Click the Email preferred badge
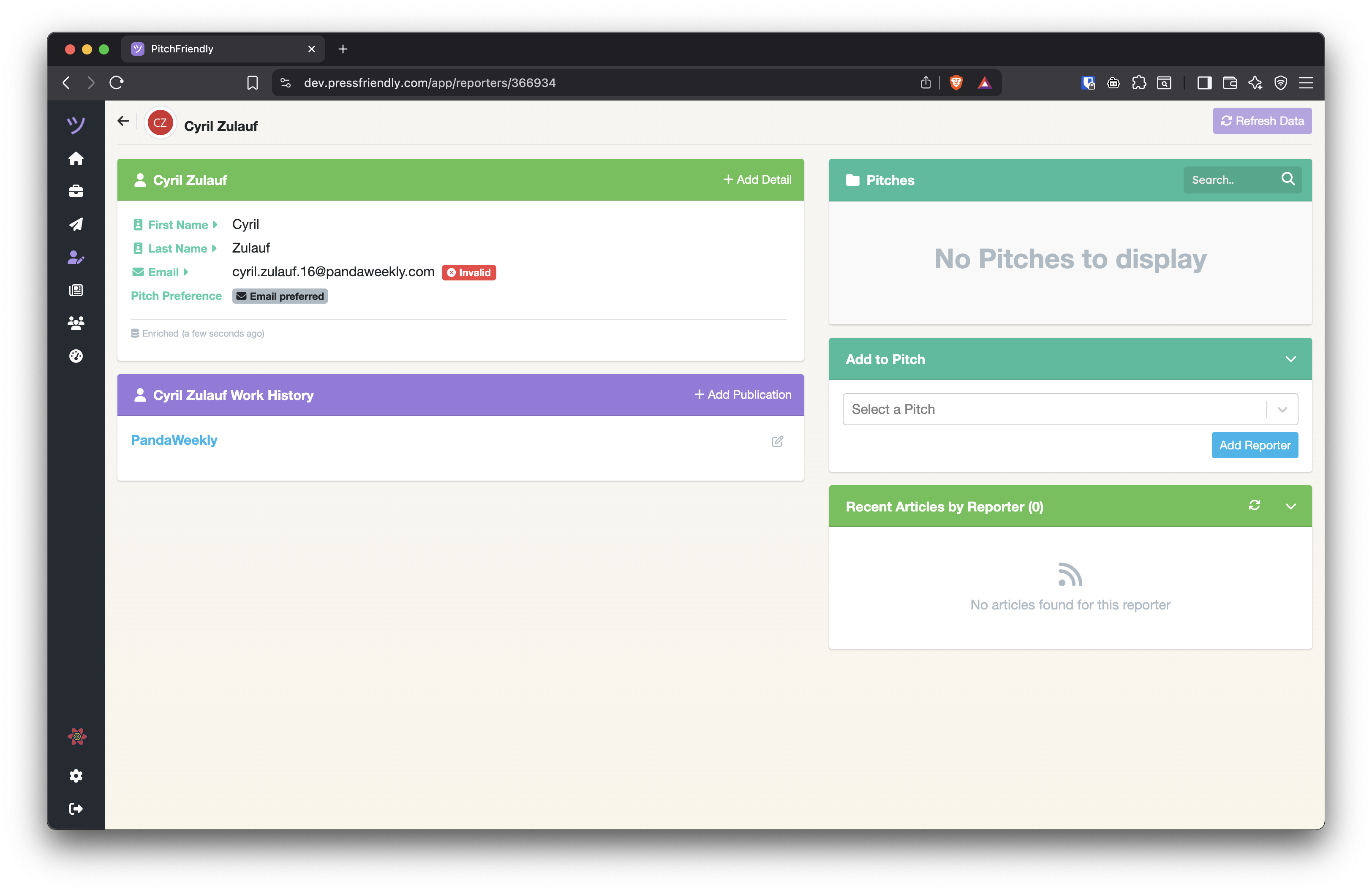The width and height of the screenshot is (1372, 892). (280, 296)
